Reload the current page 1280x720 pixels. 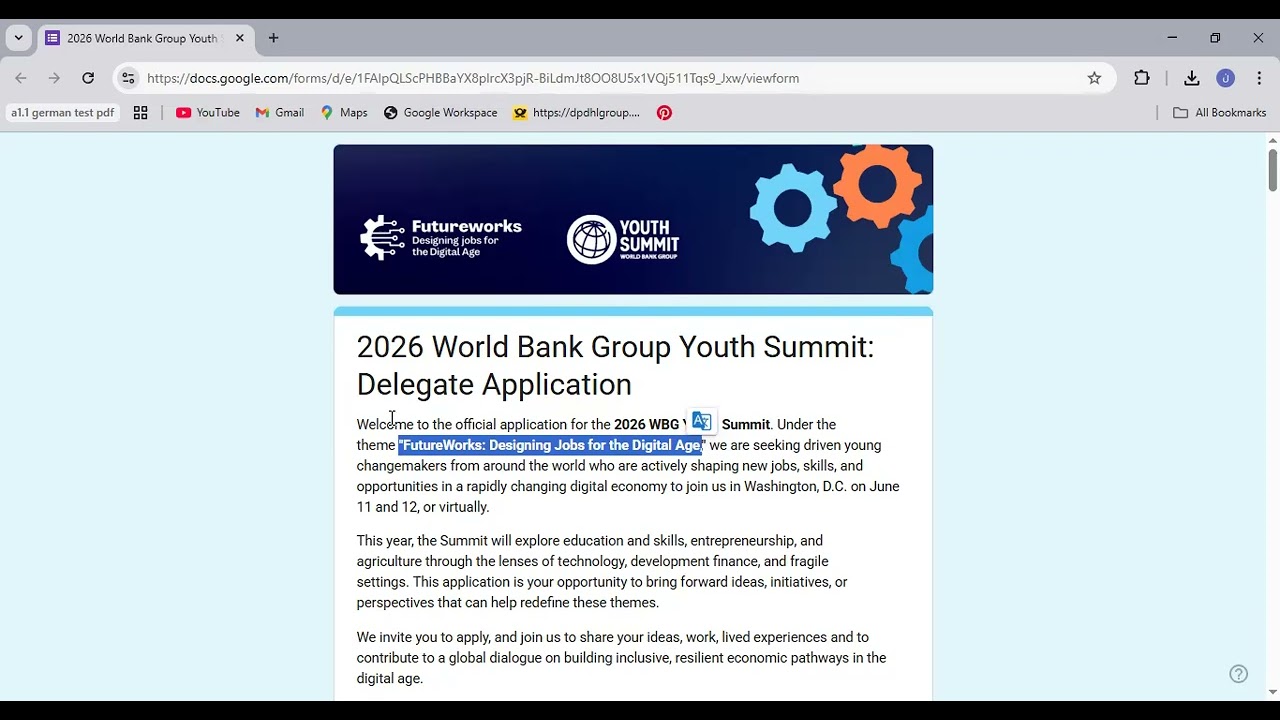88,78
